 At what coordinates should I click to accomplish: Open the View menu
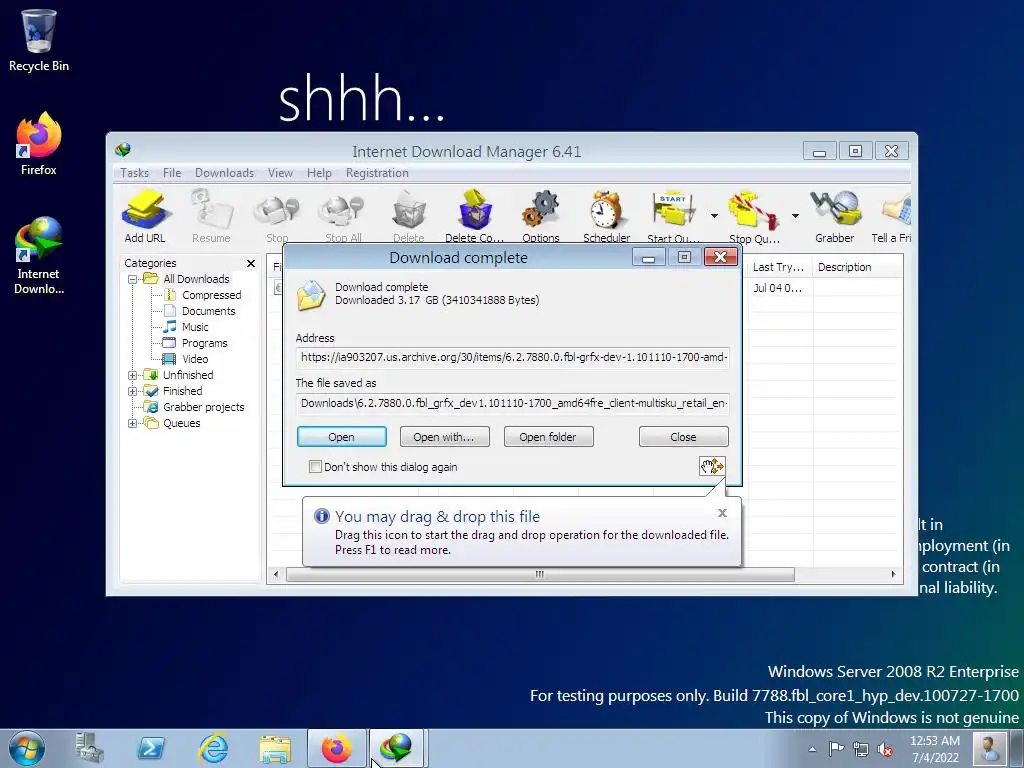[x=280, y=173]
